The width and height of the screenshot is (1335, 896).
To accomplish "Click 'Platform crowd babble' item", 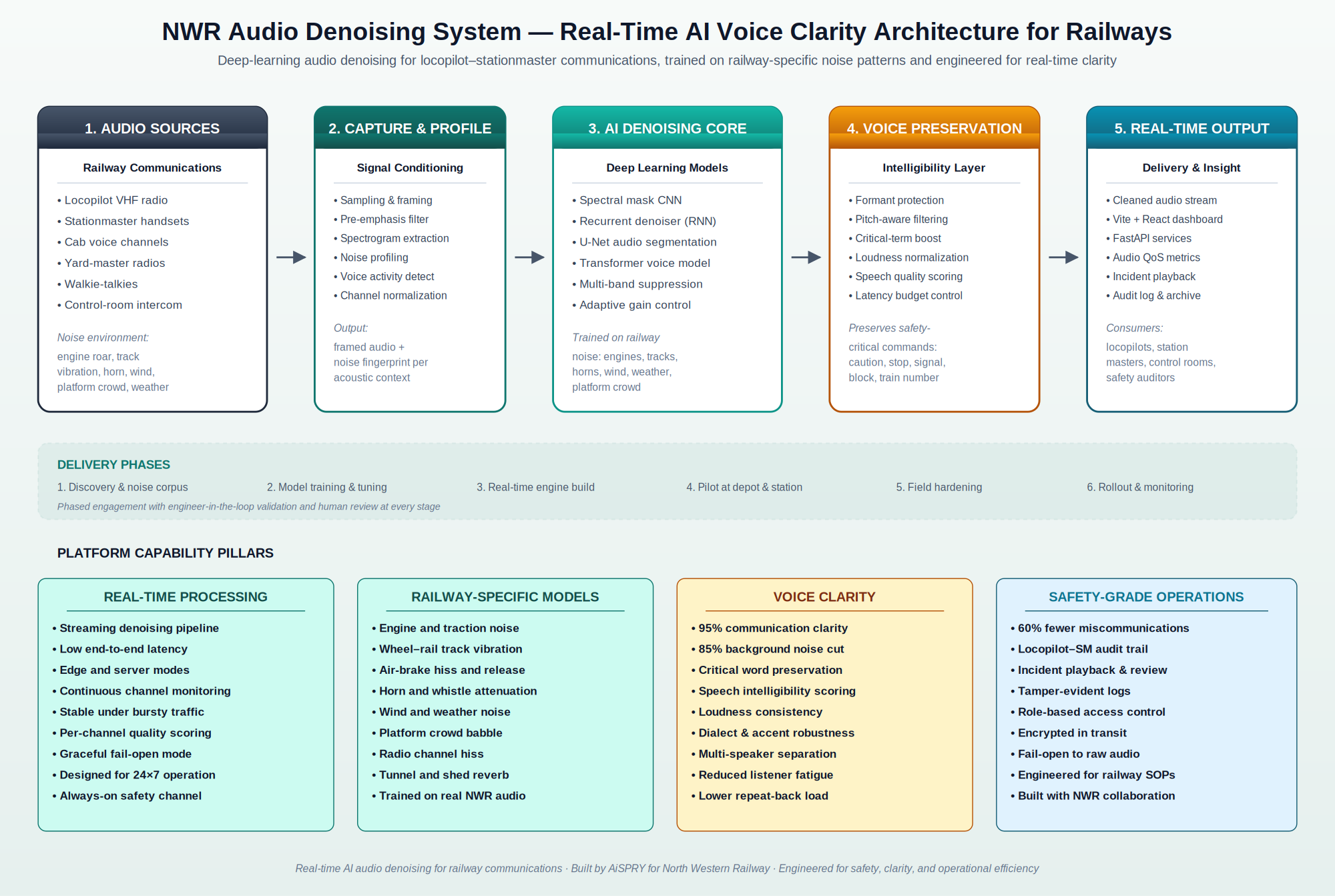I will (437, 733).
